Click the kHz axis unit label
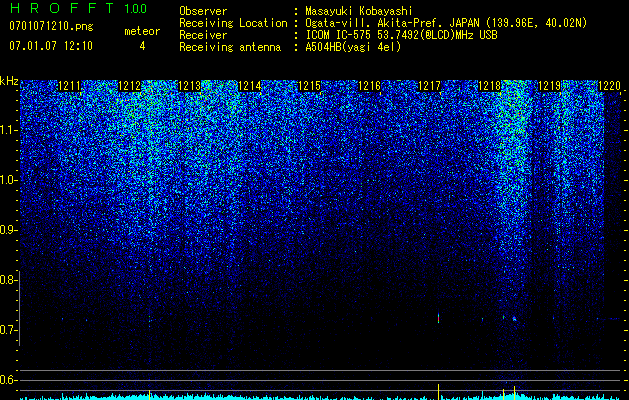The height and width of the screenshot is (400, 629). point(9,81)
